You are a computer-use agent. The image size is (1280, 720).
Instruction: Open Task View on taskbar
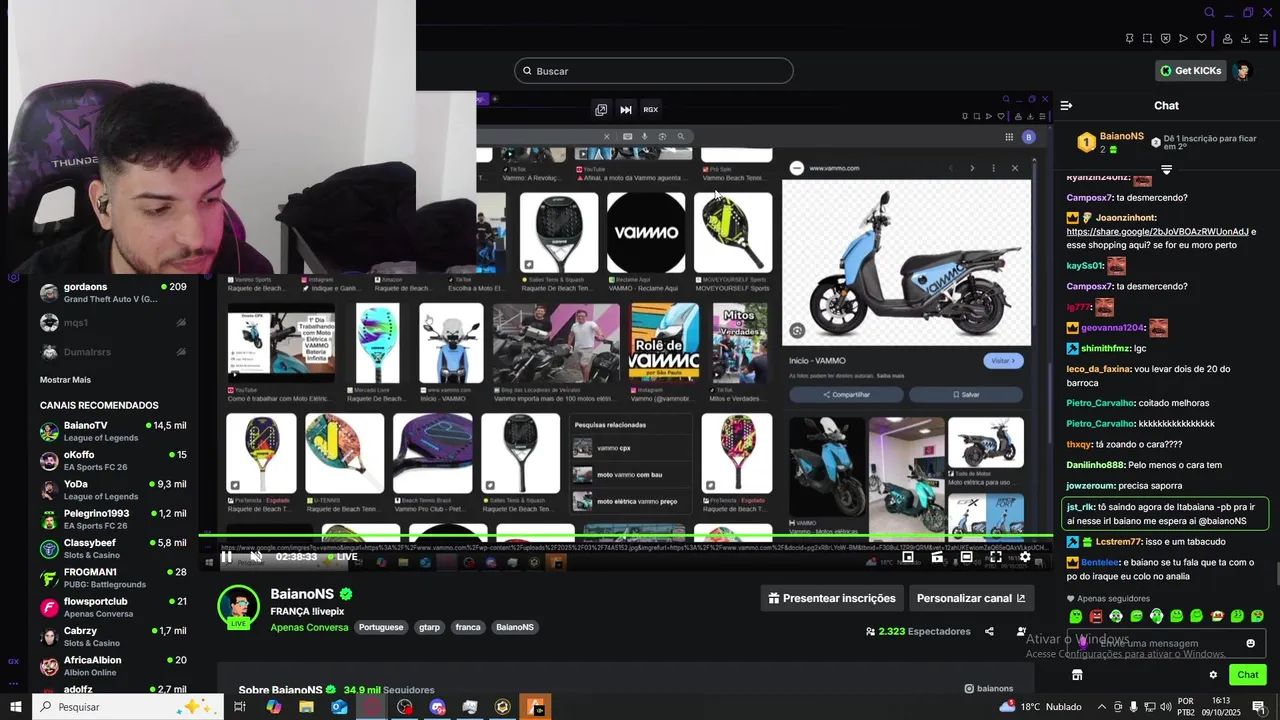click(x=240, y=707)
